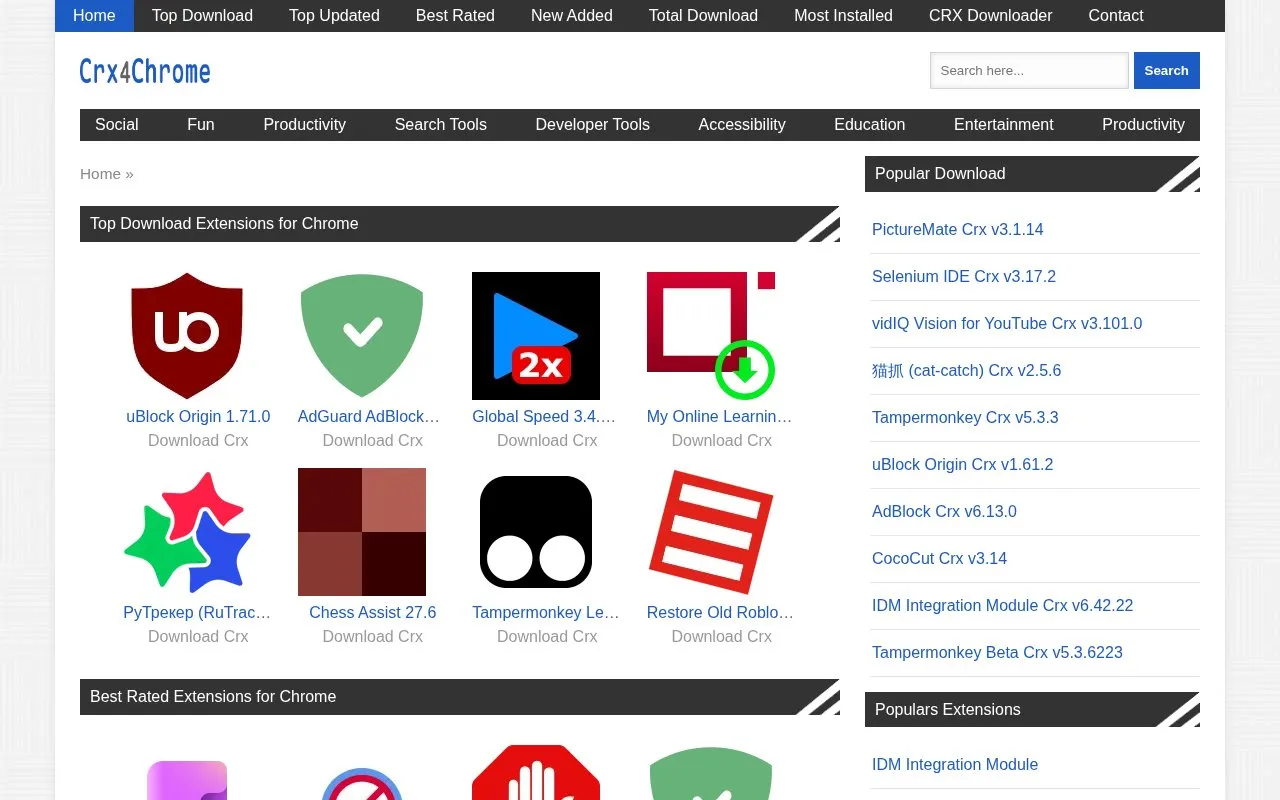This screenshot has height=800, width=1280.
Task: Select the Accessibility category
Action: (742, 125)
